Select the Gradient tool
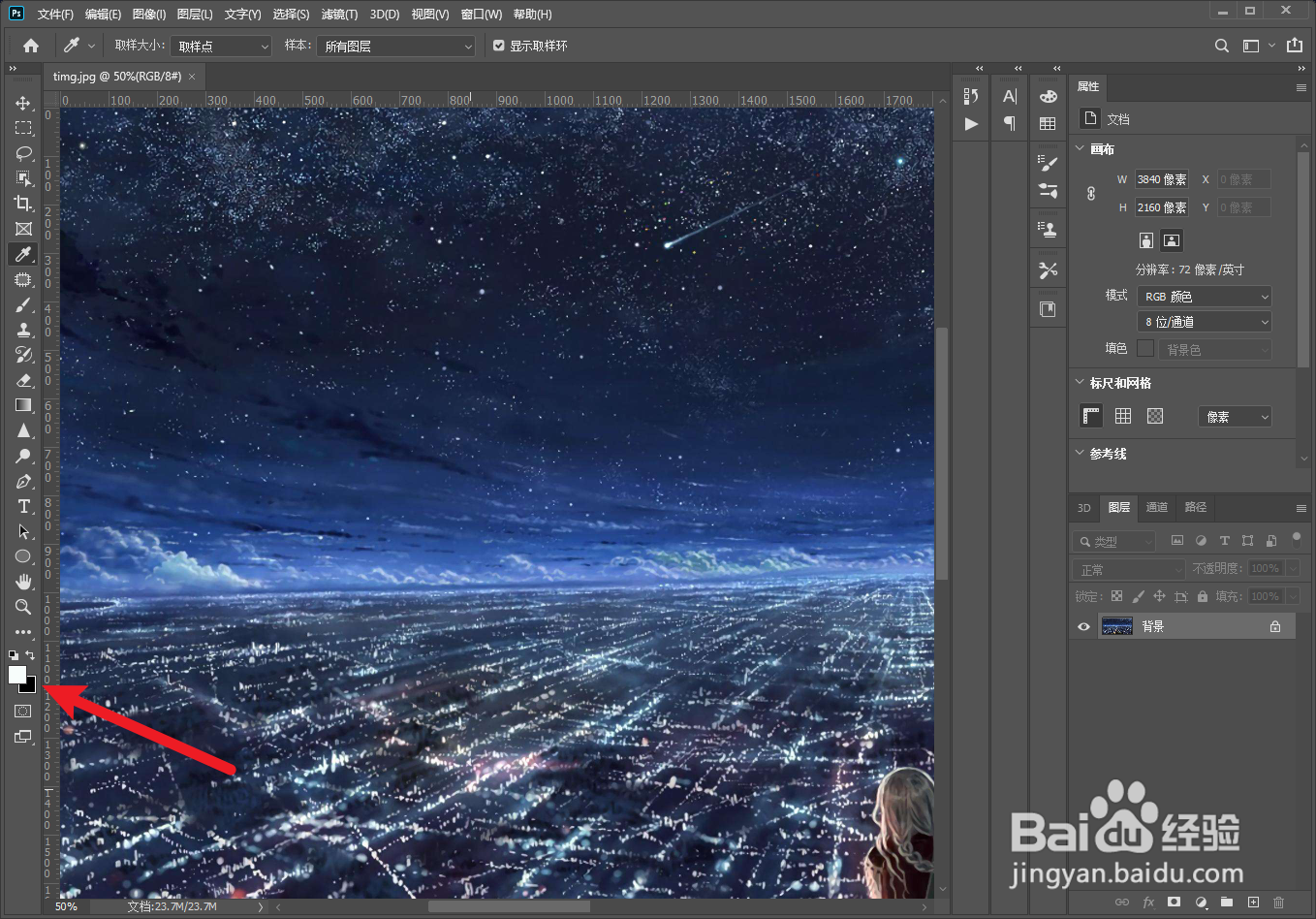The height and width of the screenshot is (919, 1316). pyautogui.click(x=23, y=405)
